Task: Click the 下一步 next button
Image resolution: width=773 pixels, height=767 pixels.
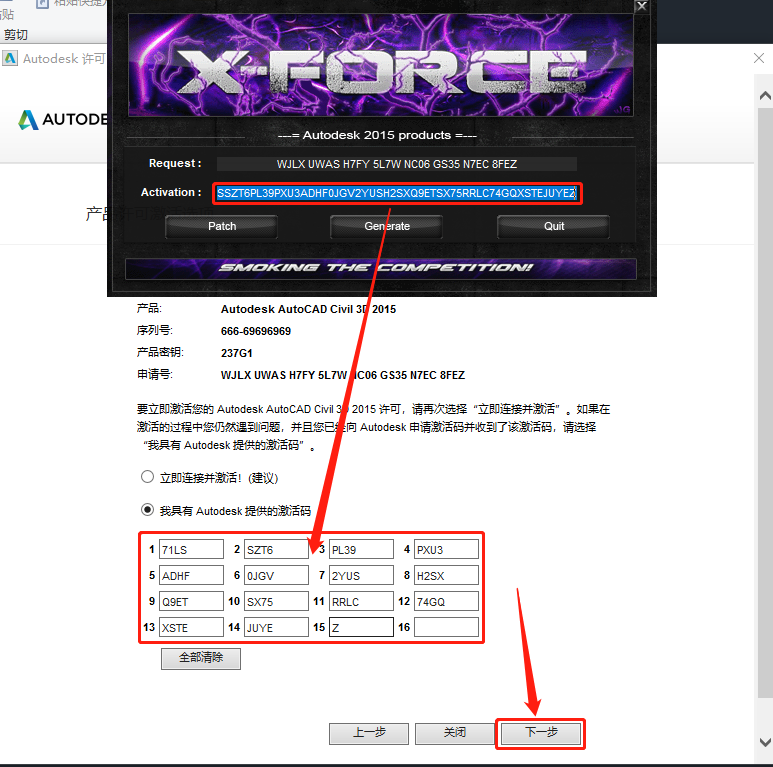Action: [x=541, y=733]
